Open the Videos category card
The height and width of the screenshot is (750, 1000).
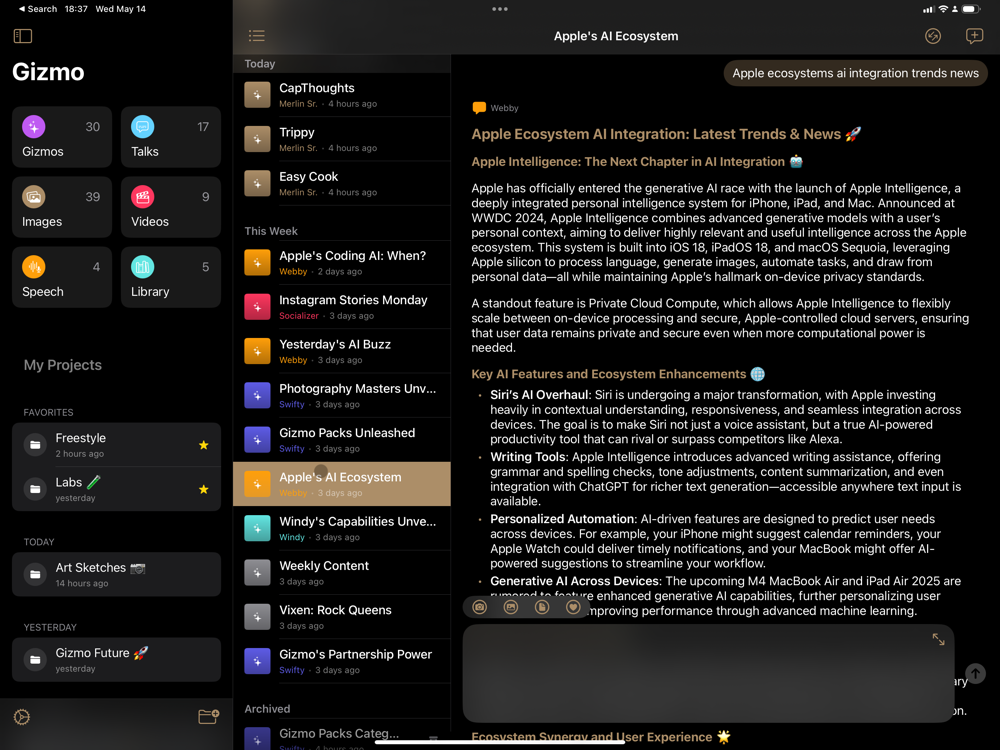(x=170, y=207)
